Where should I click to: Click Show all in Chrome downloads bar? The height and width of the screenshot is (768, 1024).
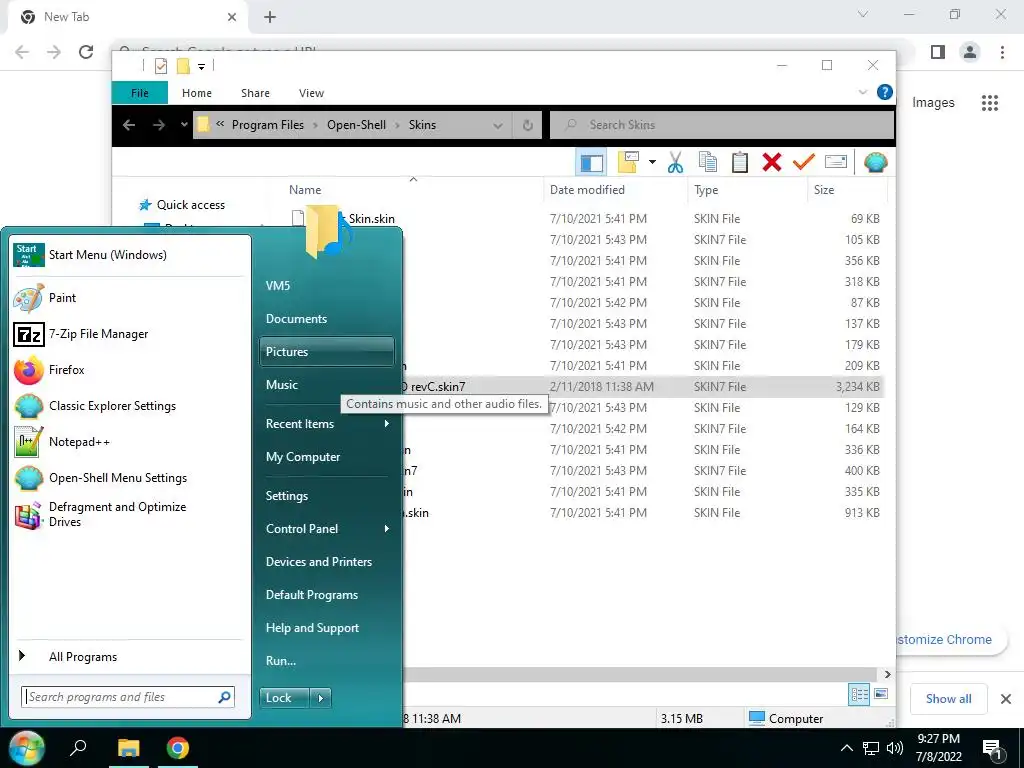tap(948, 699)
